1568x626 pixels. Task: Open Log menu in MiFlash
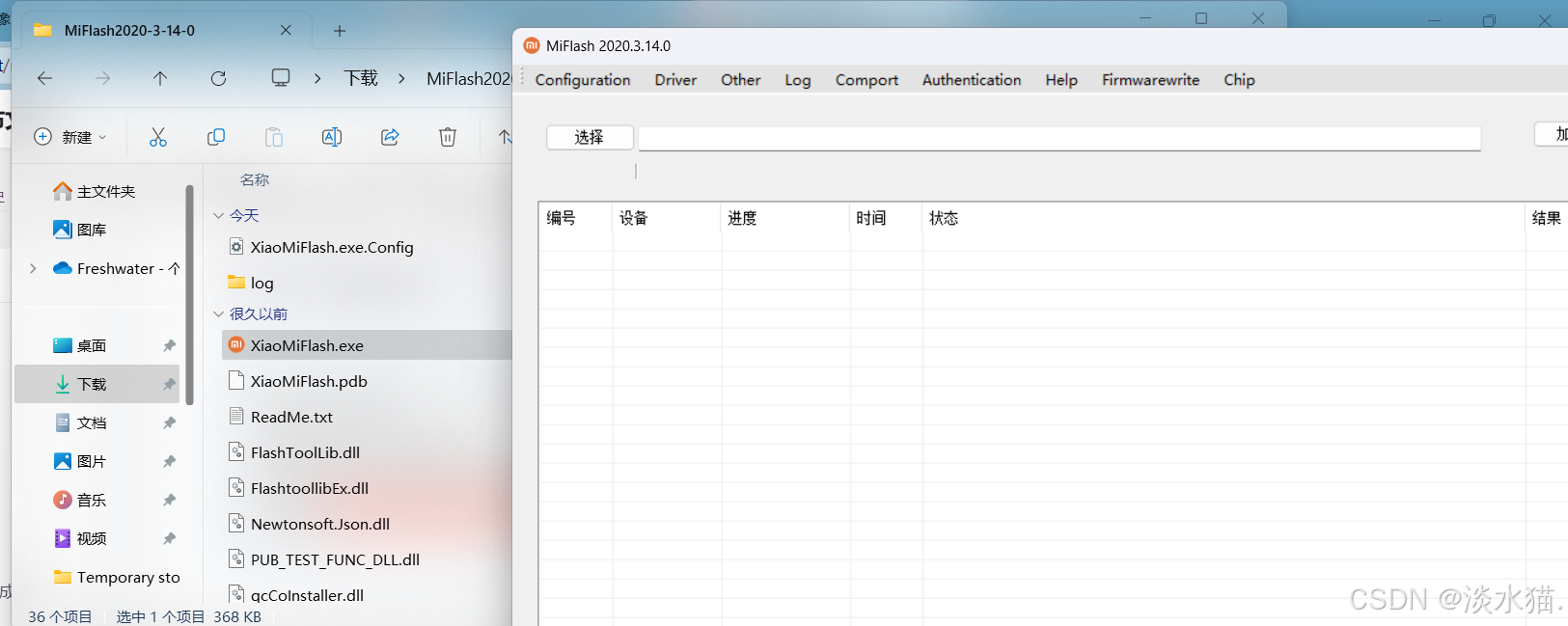pos(798,80)
